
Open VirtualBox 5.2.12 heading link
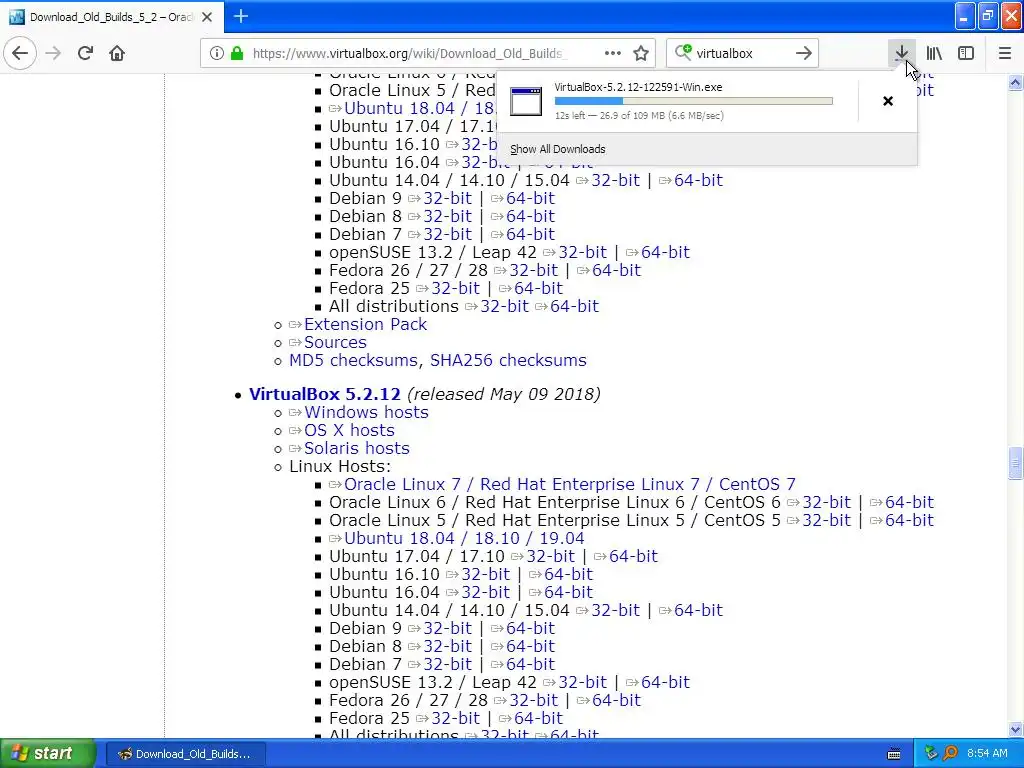pos(325,394)
